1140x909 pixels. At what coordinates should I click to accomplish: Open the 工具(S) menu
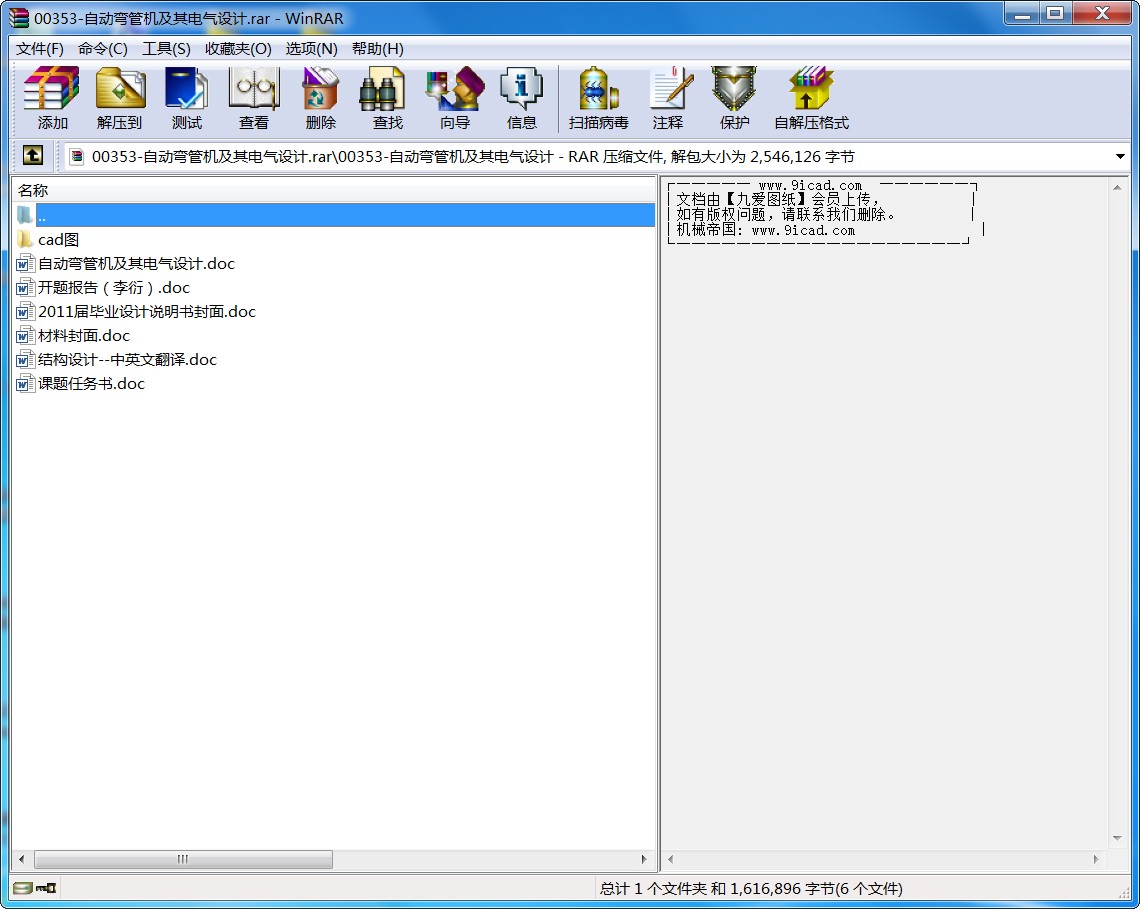pos(166,49)
